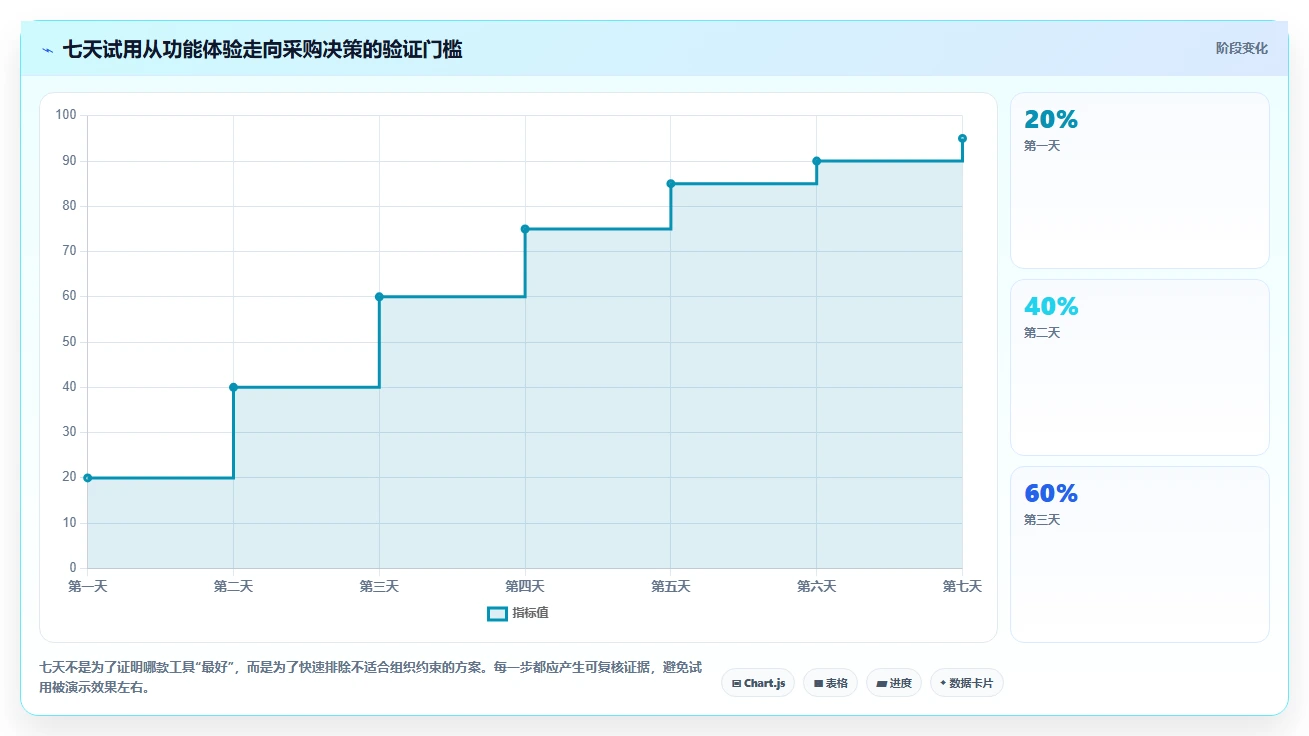Select the 进度 tag

point(894,683)
